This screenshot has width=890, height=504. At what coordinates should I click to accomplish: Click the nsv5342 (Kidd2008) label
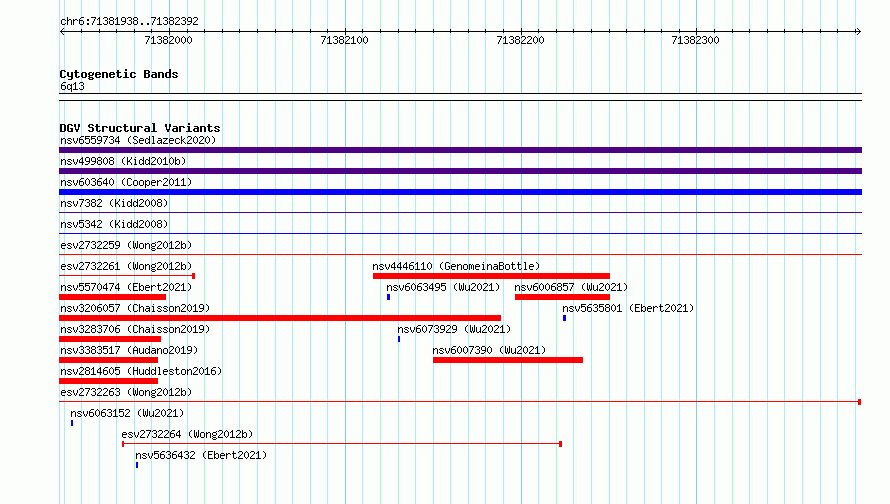(x=114, y=224)
